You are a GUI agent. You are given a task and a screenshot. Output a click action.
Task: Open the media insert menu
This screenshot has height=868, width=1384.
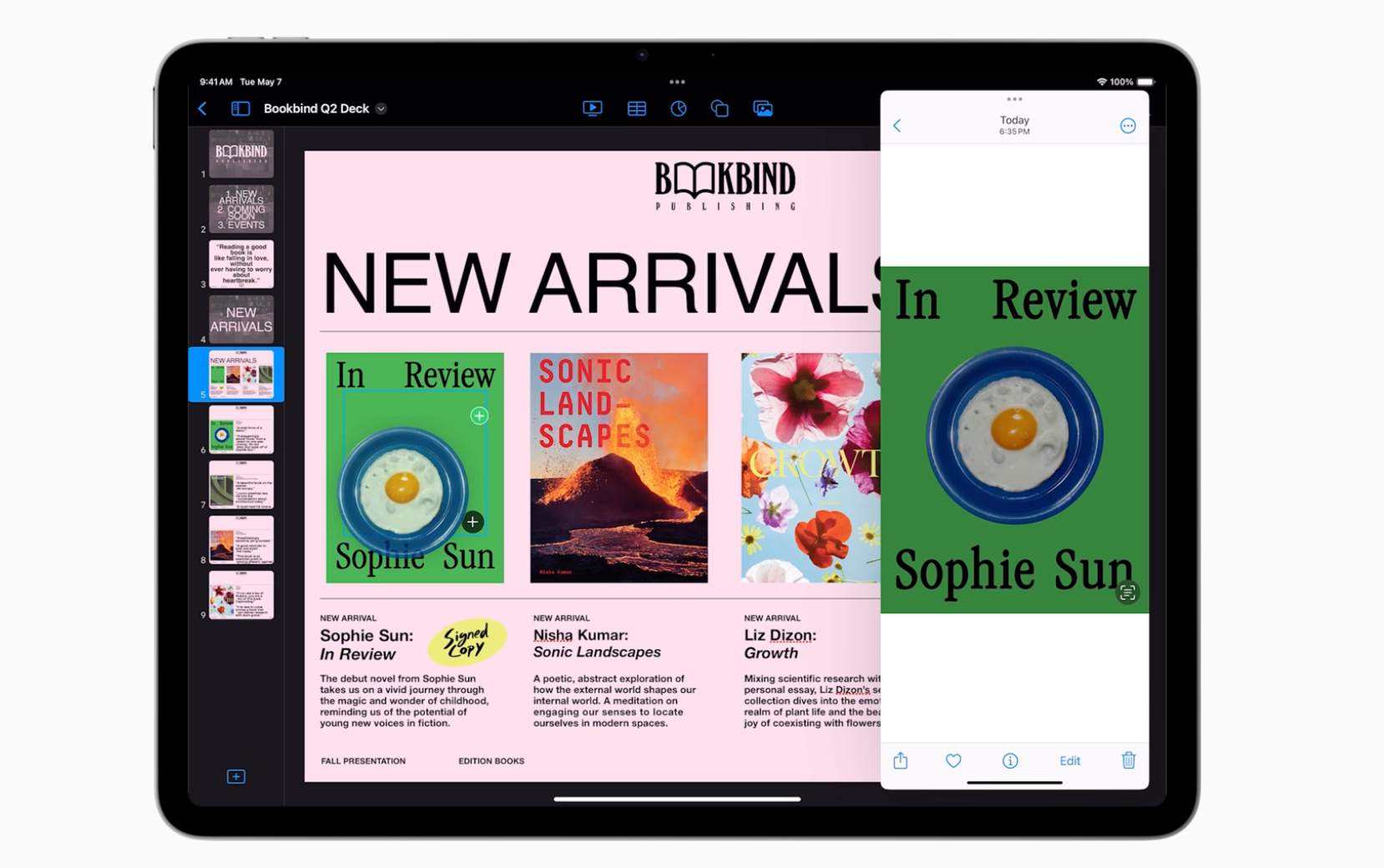click(x=762, y=108)
